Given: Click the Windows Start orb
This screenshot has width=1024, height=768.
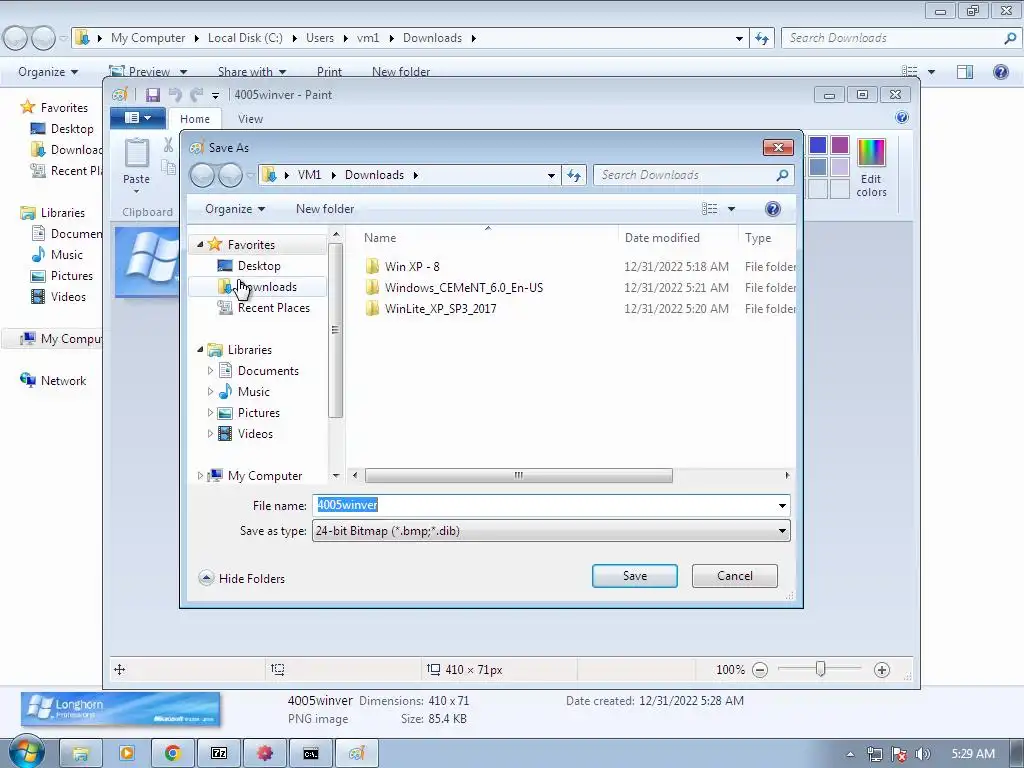Looking at the screenshot, I should [x=25, y=752].
